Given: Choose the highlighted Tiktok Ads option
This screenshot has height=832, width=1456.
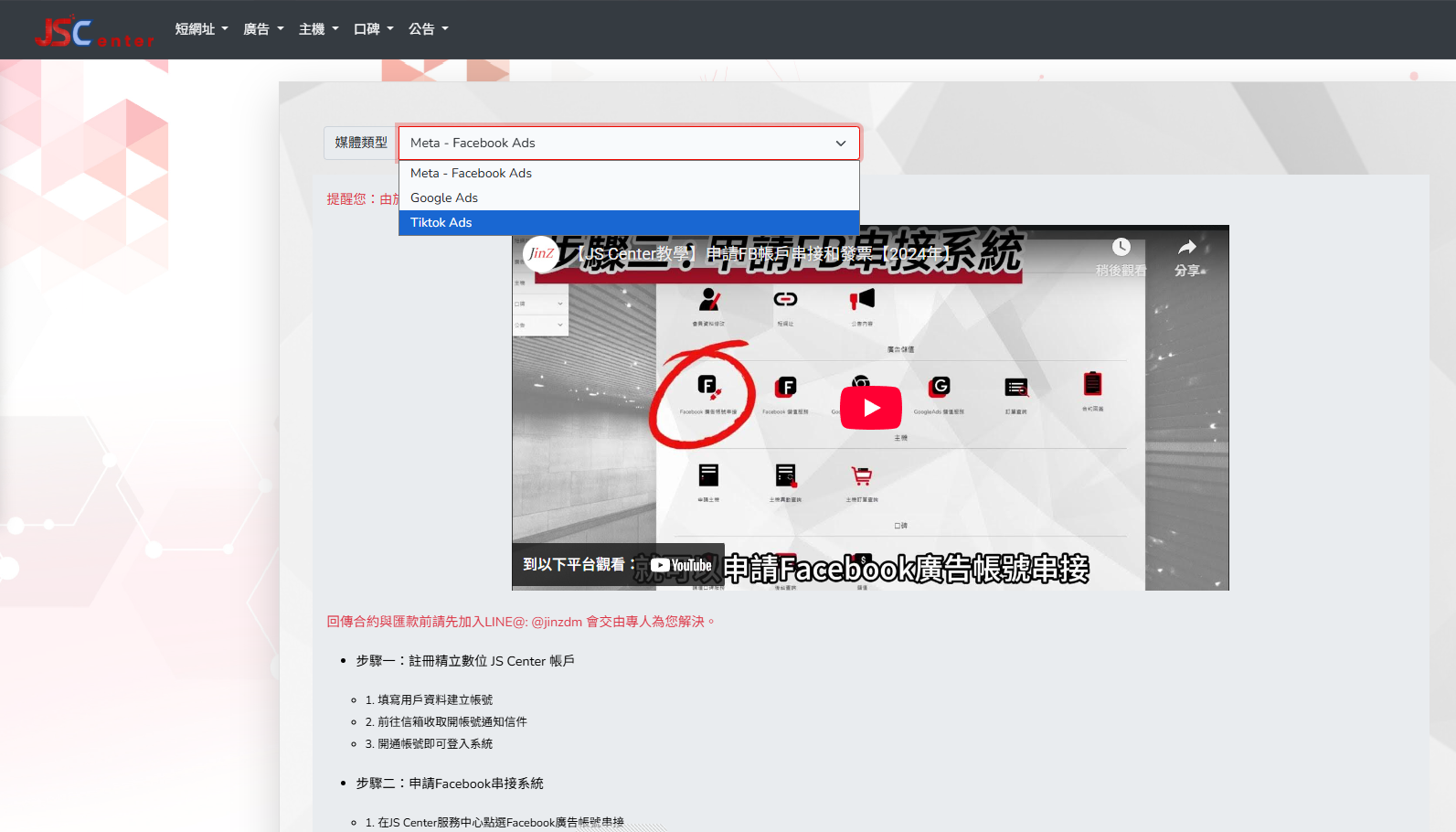Looking at the screenshot, I should (441, 222).
